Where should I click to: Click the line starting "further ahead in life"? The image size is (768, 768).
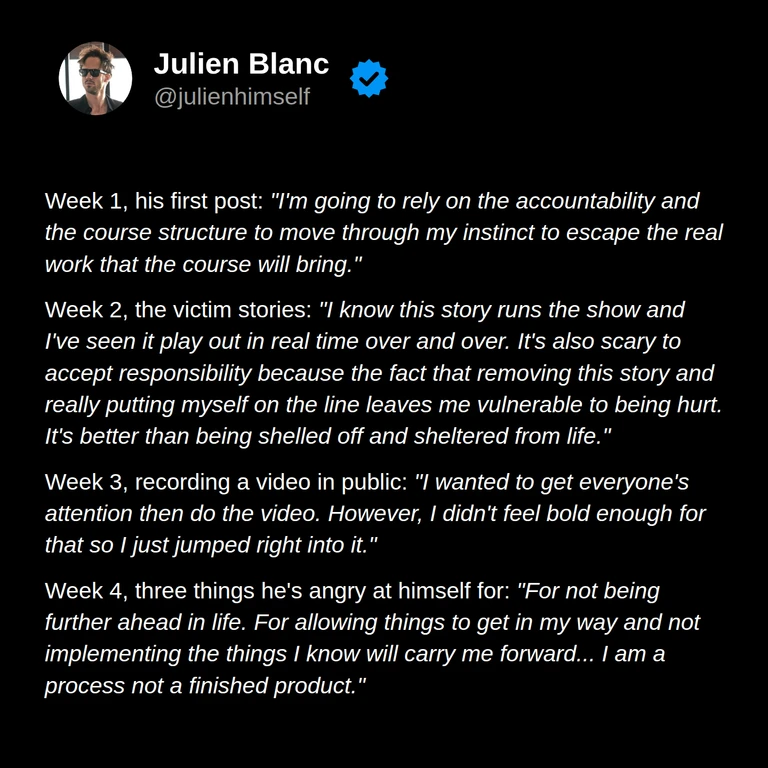pos(372,623)
